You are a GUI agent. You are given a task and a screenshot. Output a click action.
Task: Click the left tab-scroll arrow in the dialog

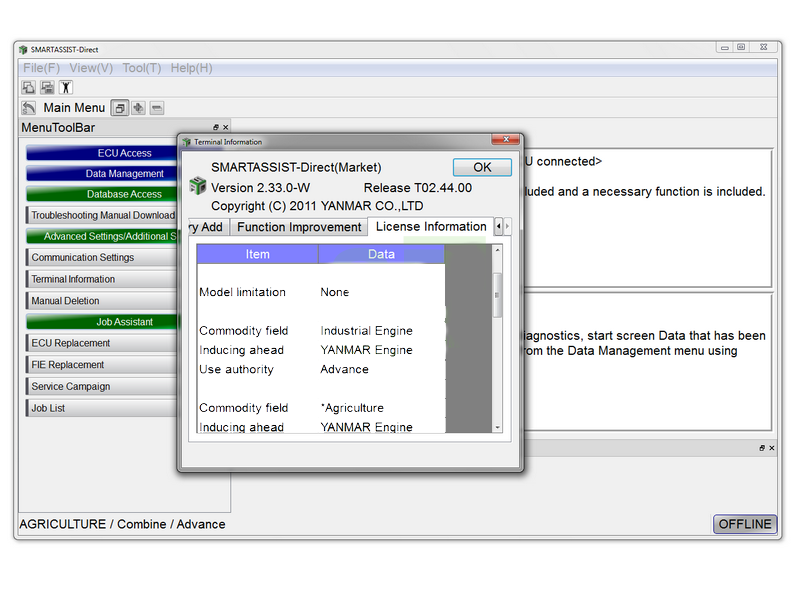coord(498,226)
